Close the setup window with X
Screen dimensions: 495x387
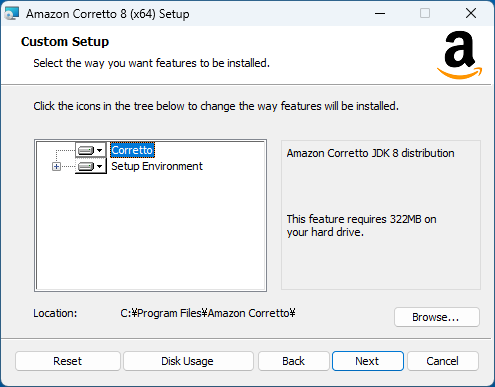click(x=471, y=14)
